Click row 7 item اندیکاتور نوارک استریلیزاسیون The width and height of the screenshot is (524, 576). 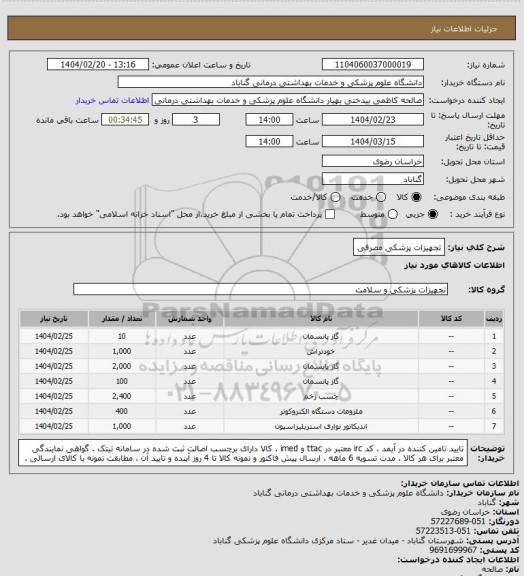coord(321,426)
